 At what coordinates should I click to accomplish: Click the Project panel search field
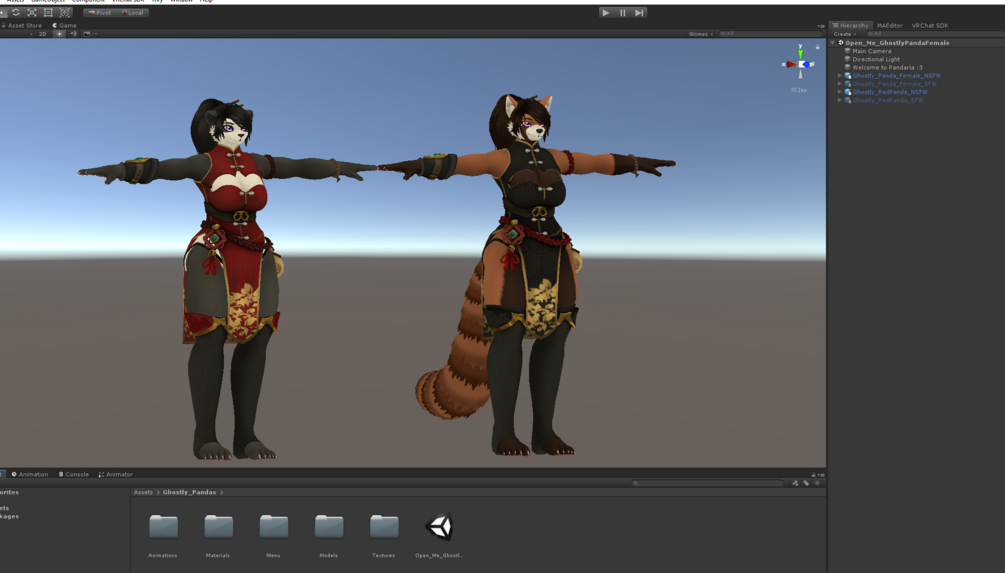coord(708,483)
